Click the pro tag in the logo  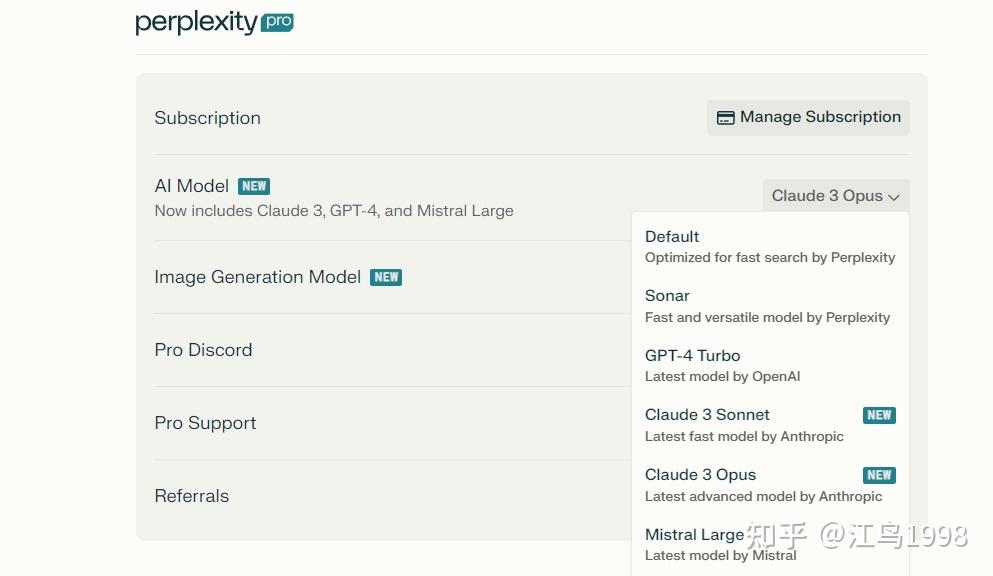(x=277, y=22)
